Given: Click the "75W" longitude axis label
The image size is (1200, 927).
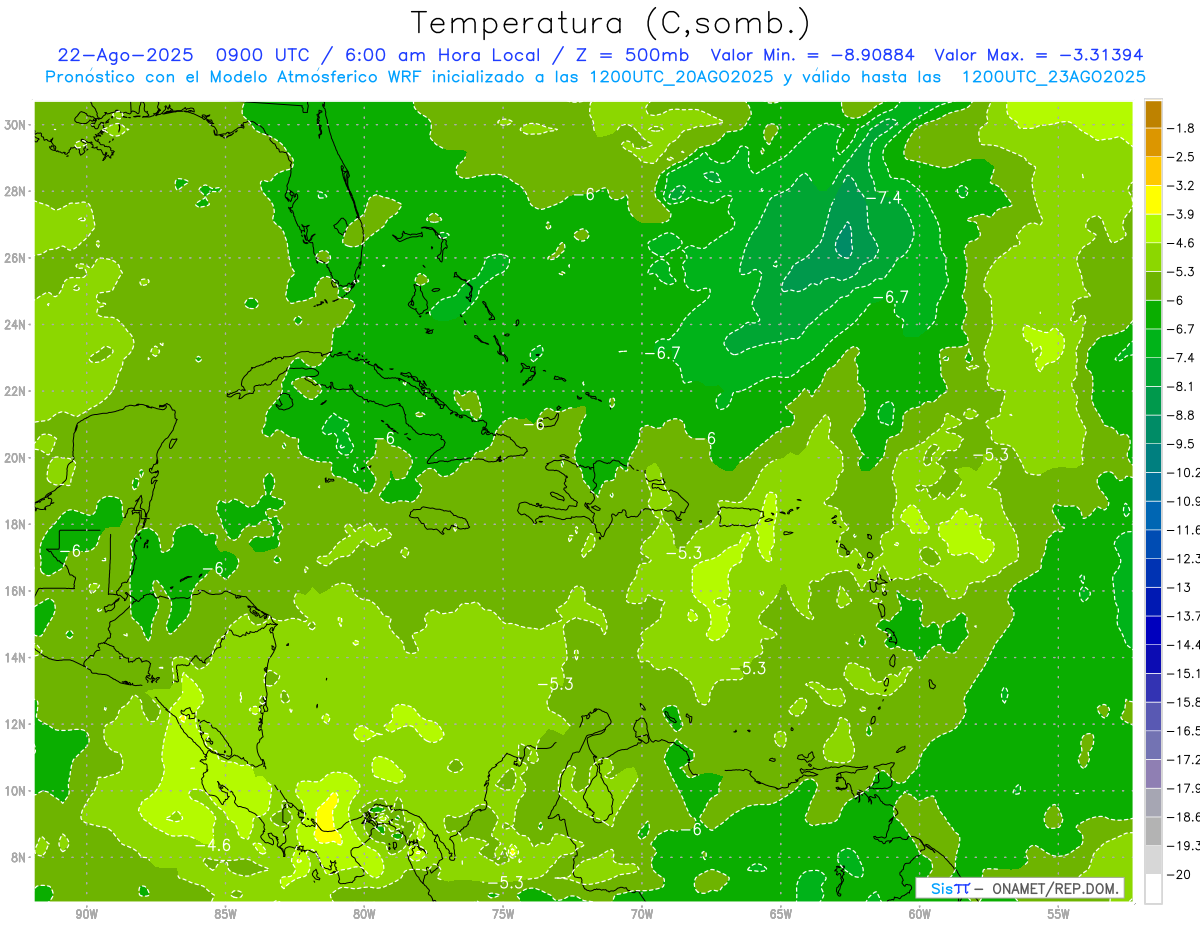Looking at the screenshot, I should [x=503, y=915].
